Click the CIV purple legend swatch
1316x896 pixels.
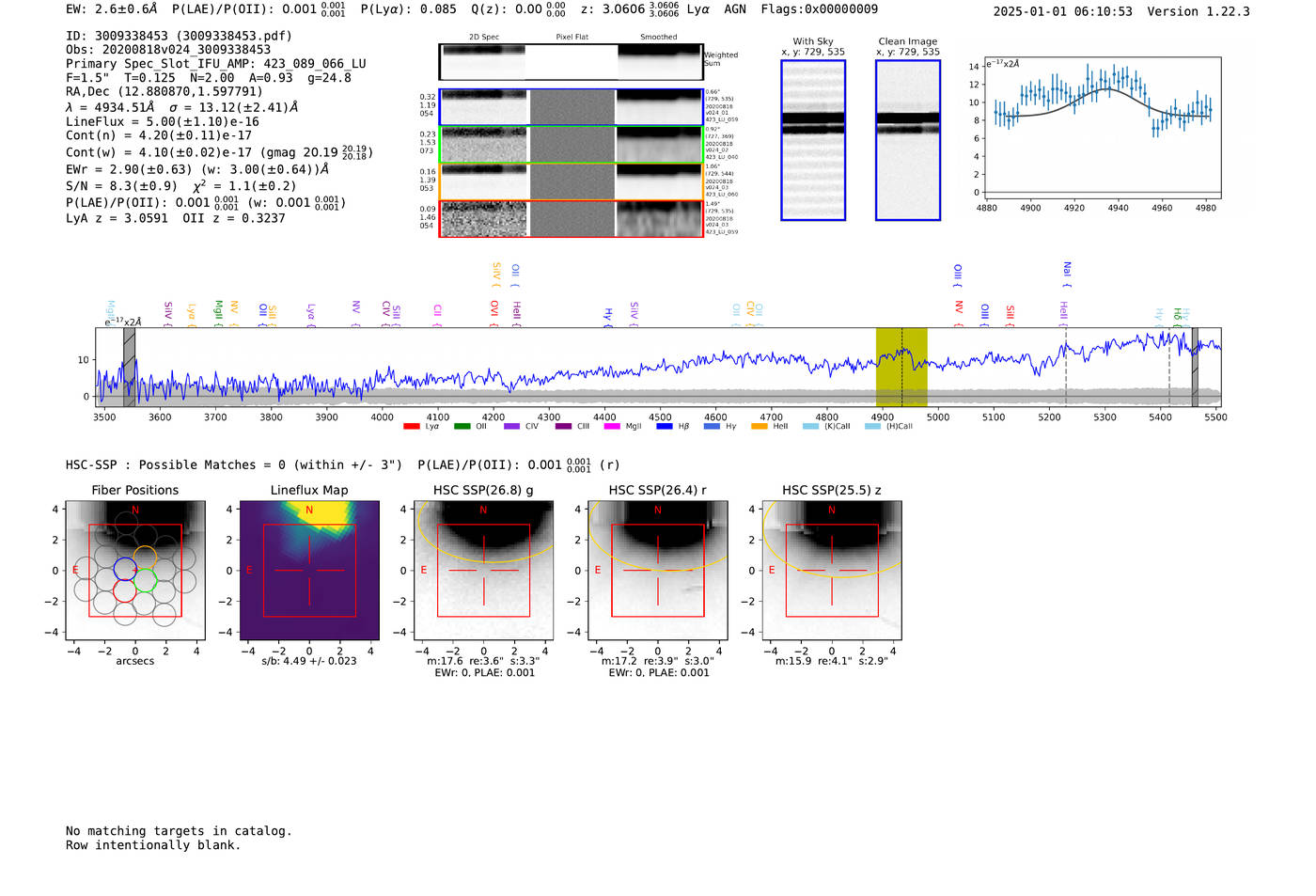[511, 426]
